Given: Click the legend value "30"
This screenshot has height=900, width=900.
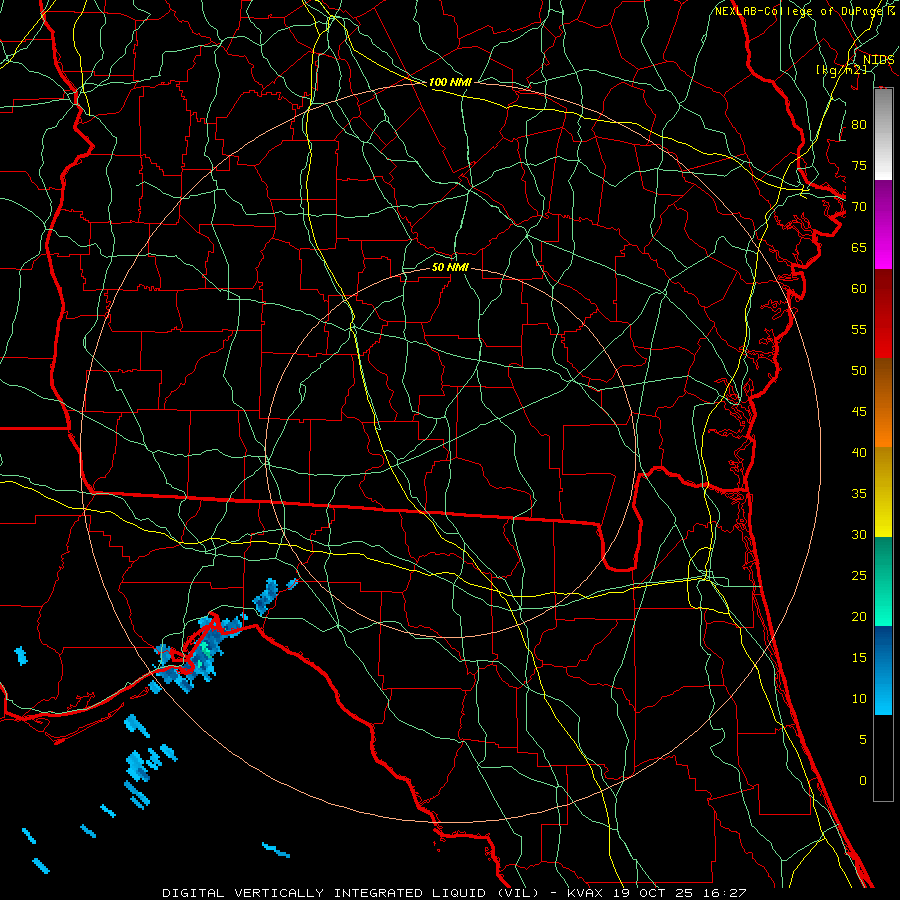Looking at the screenshot, I should click(x=859, y=534).
